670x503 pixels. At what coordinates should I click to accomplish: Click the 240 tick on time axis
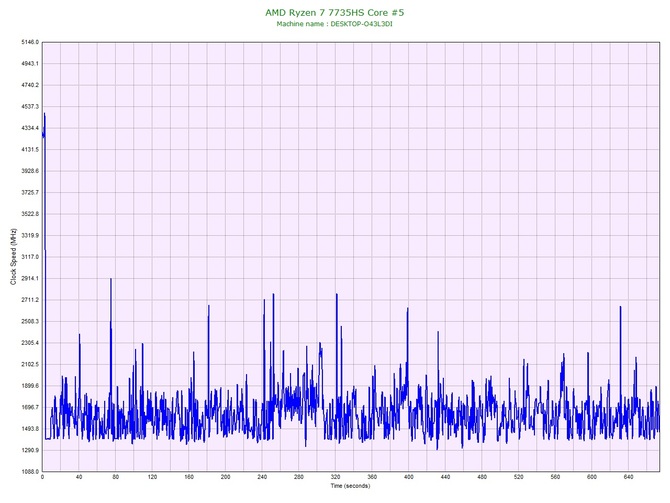(262, 477)
